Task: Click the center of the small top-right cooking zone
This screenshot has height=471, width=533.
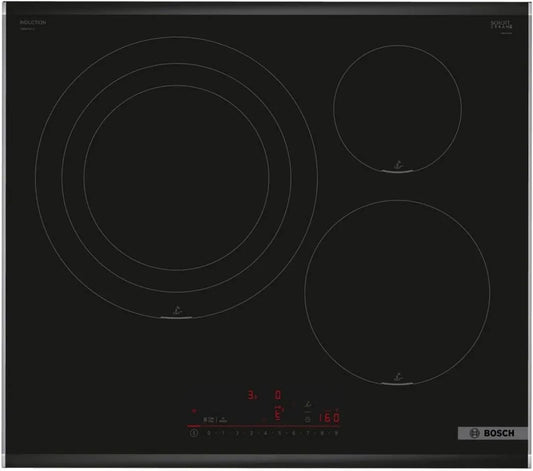Action: (397, 108)
